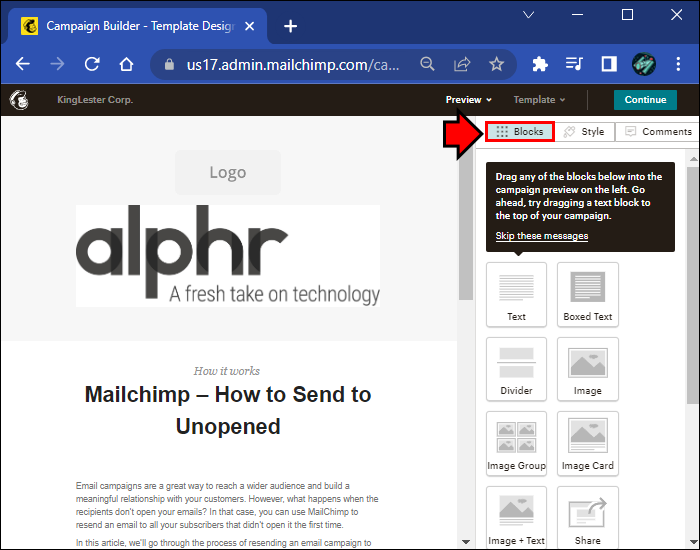Click the address bar URL field

click(293, 65)
